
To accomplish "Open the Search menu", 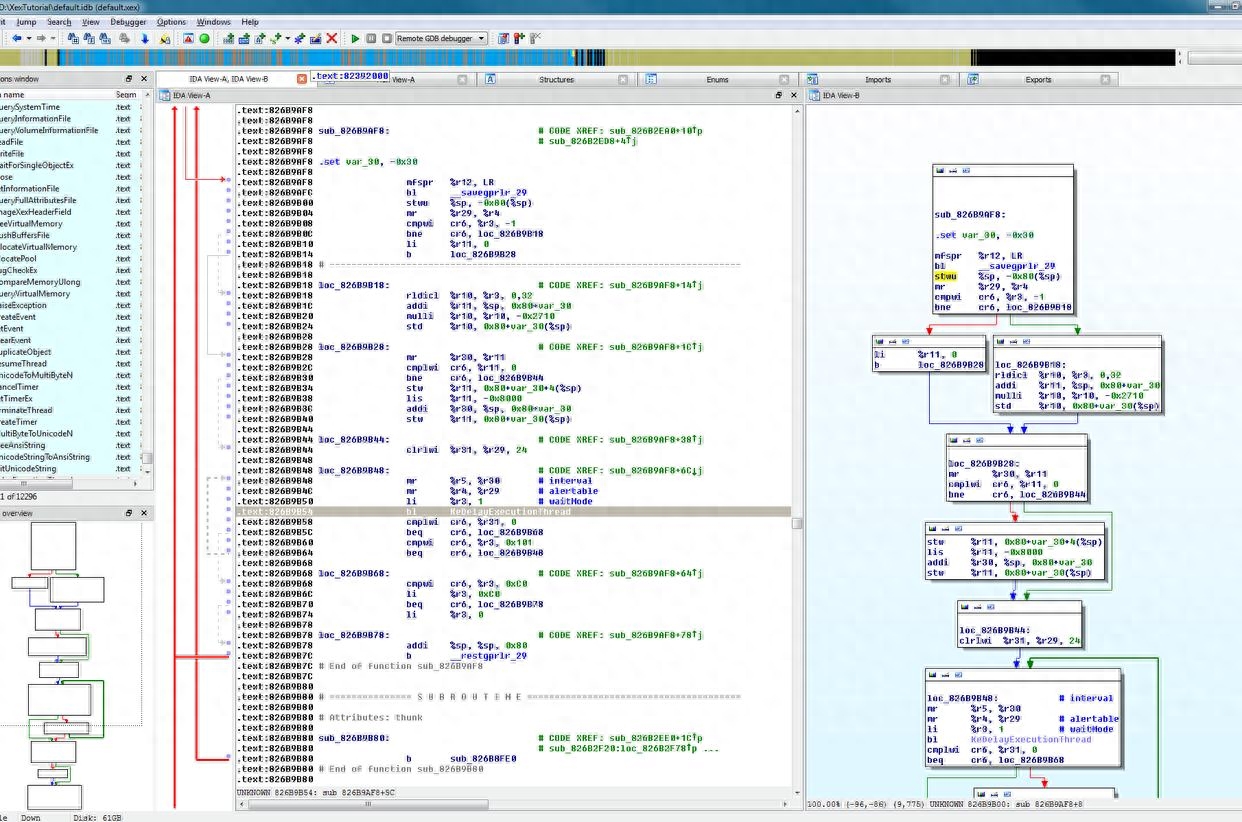I will (59, 21).
